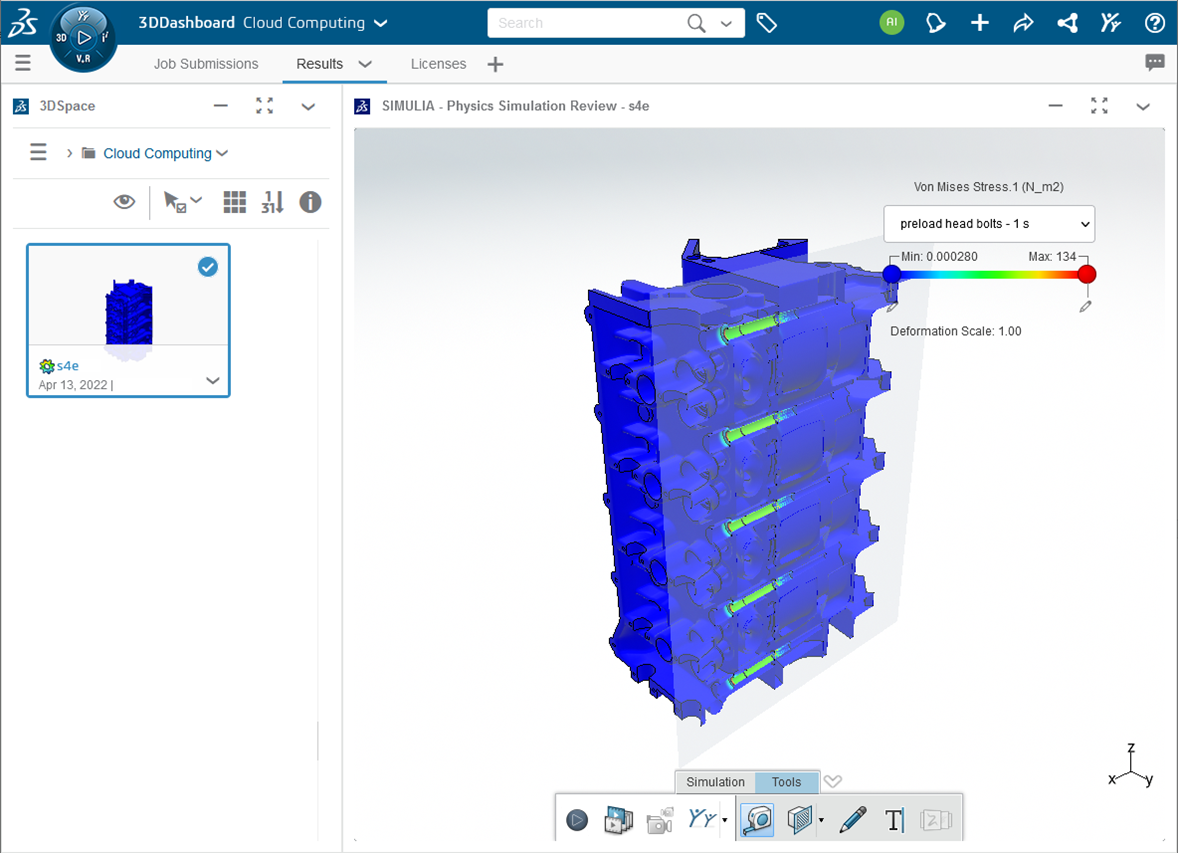Click the sort order icon in 3DSpace
Image resolution: width=1178 pixels, height=853 pixels.
(272, 202)
